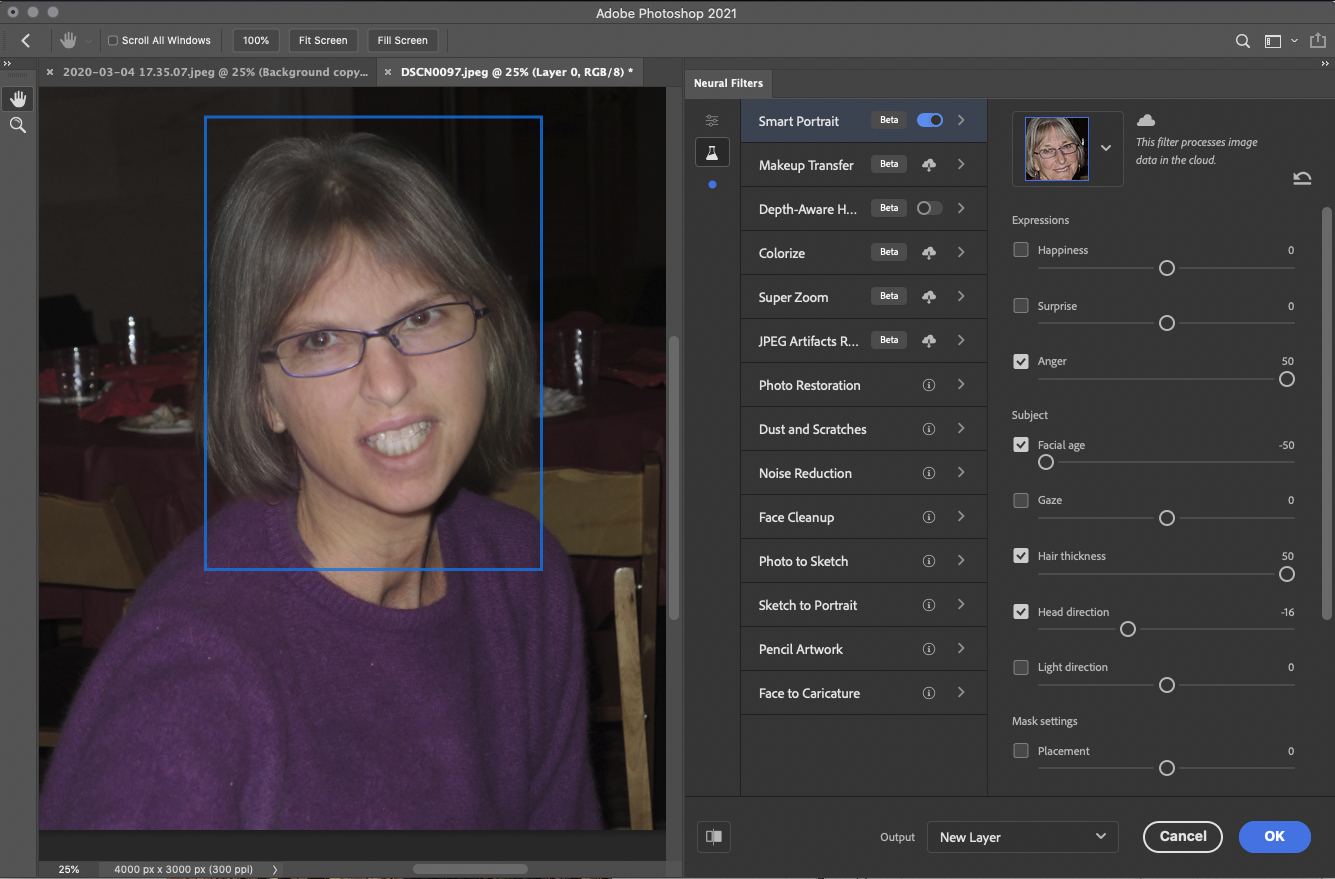
Task: Click the Facial age slider handle
Action: tap(1046, 462)
